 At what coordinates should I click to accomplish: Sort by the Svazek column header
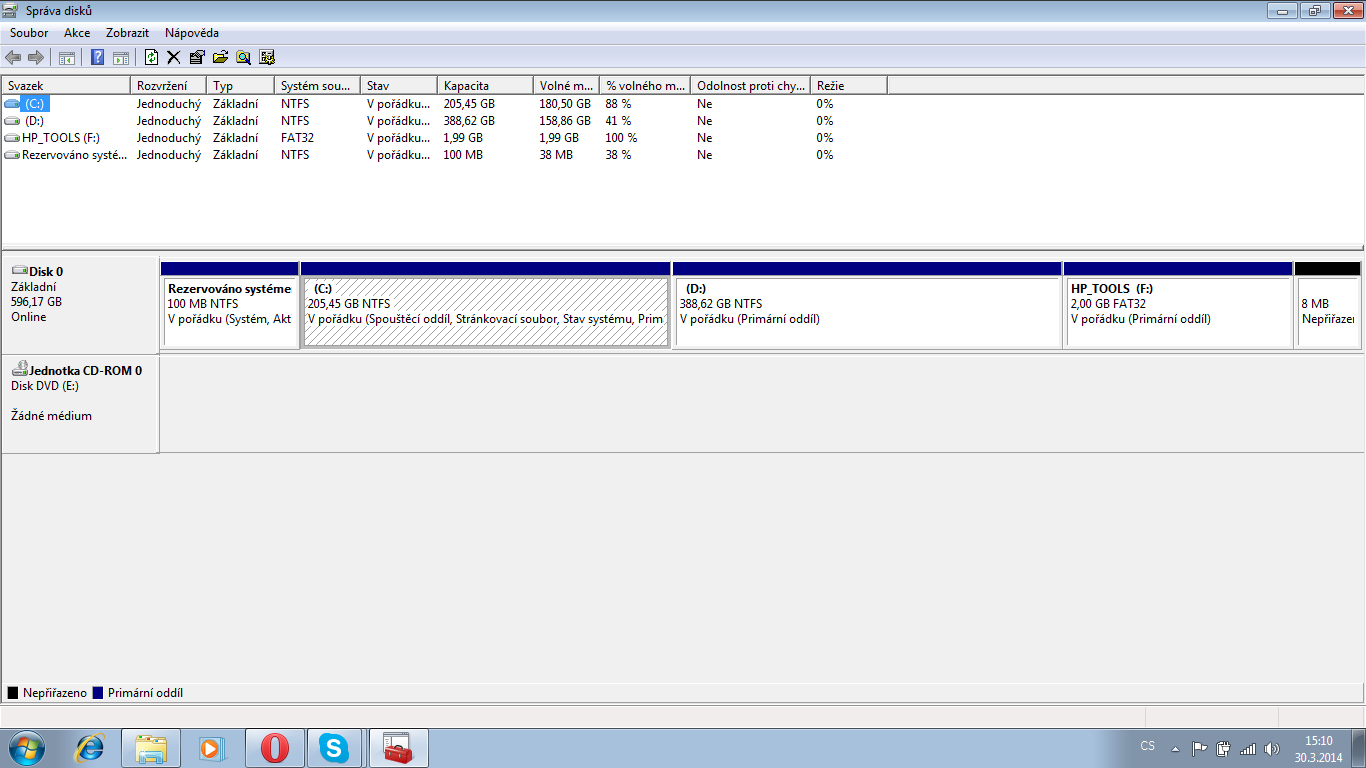[66, 86]
